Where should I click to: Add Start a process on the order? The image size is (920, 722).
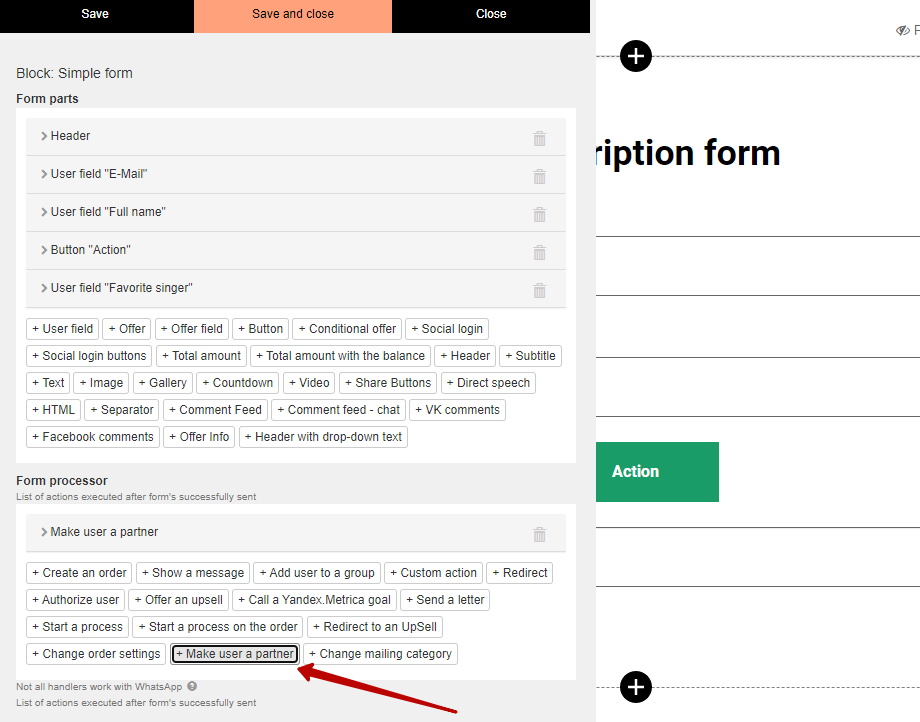pos(218,627)
